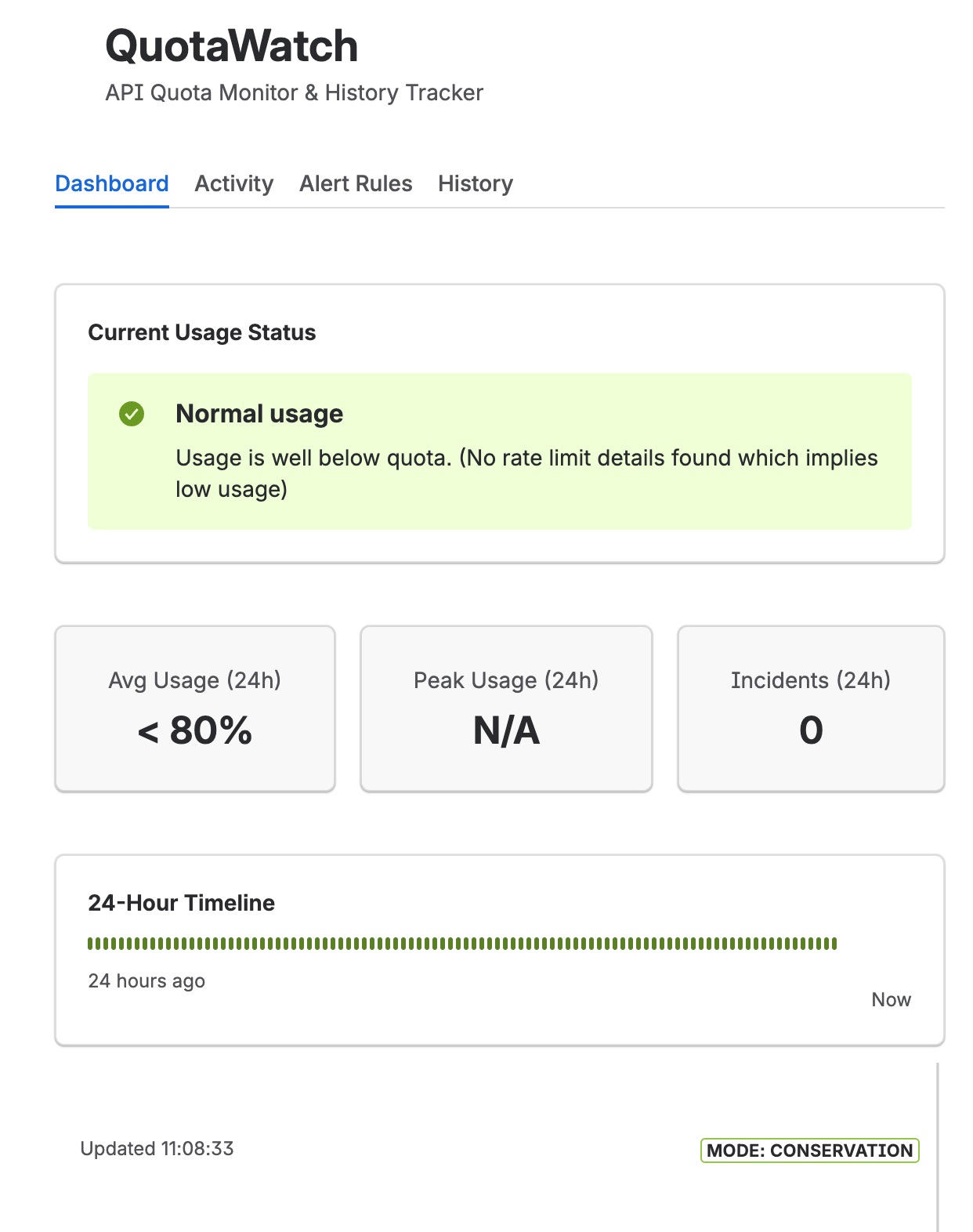Click the green checkmark status icon
The width and height of the screenshot is (973, 1232).
132,414
